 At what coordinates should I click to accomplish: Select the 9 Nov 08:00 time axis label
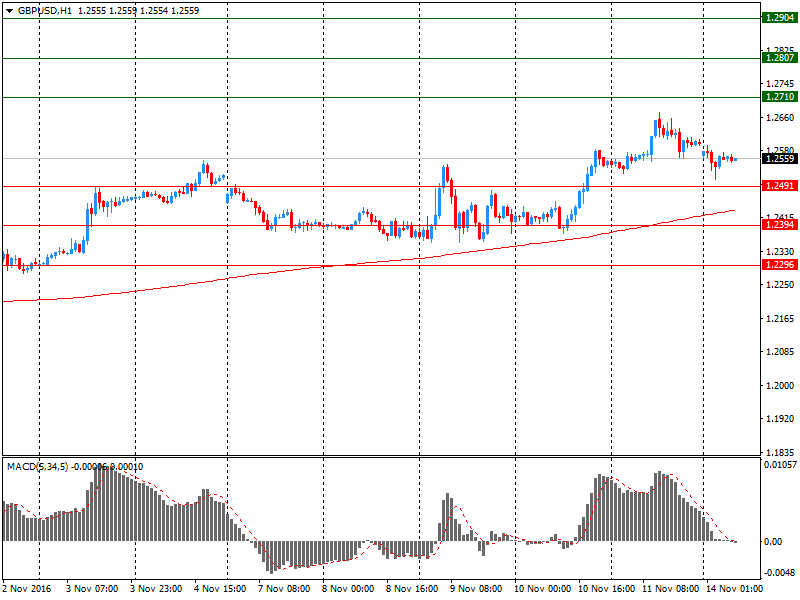point(476,589)
